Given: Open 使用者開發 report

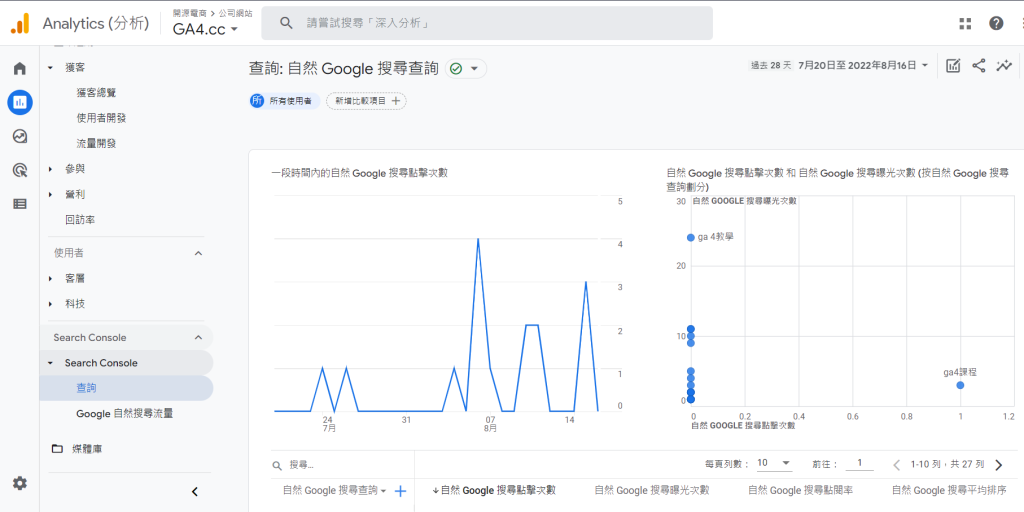Looking at the screenshot, I should coord(101,118).
